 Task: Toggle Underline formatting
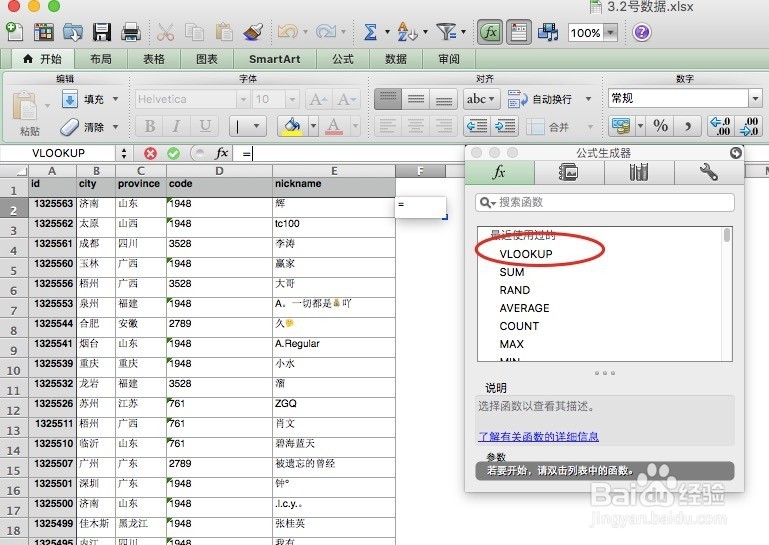tap(205, 127)
